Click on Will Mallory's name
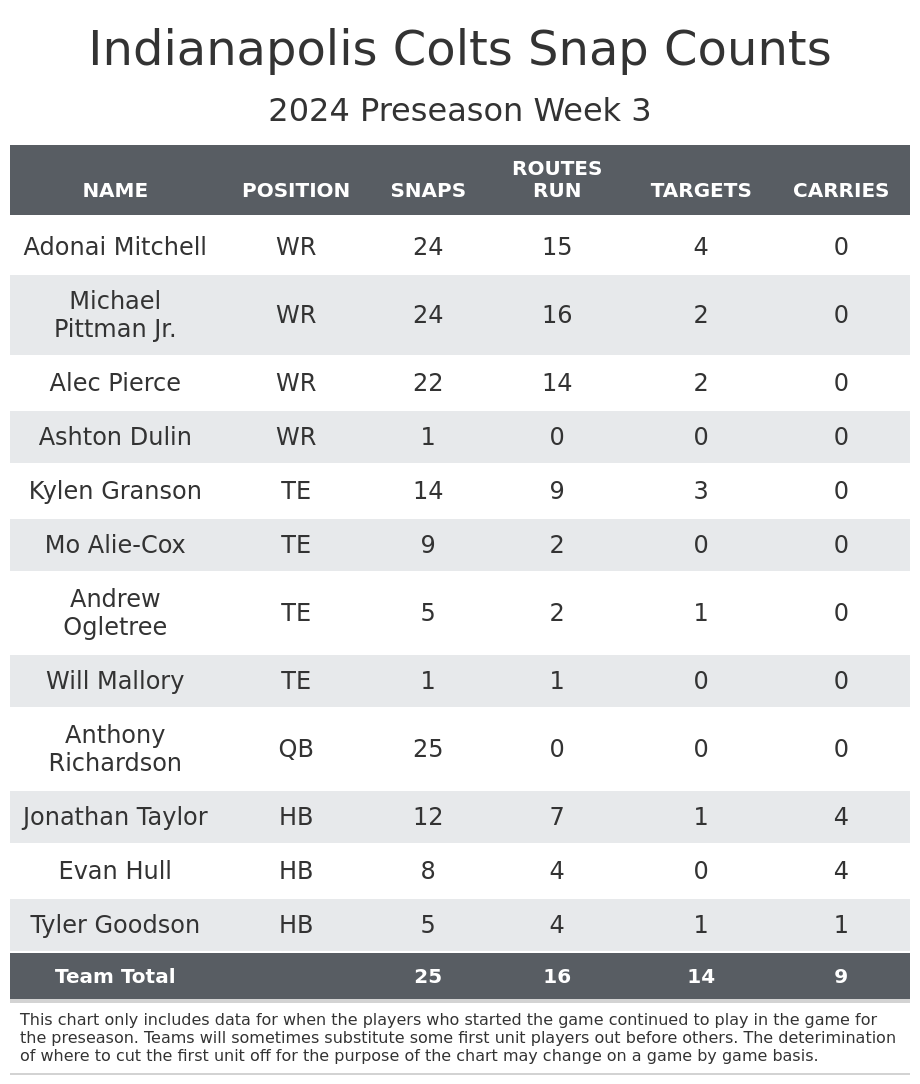Screen dimensions: 920x1084 point(115,681)
